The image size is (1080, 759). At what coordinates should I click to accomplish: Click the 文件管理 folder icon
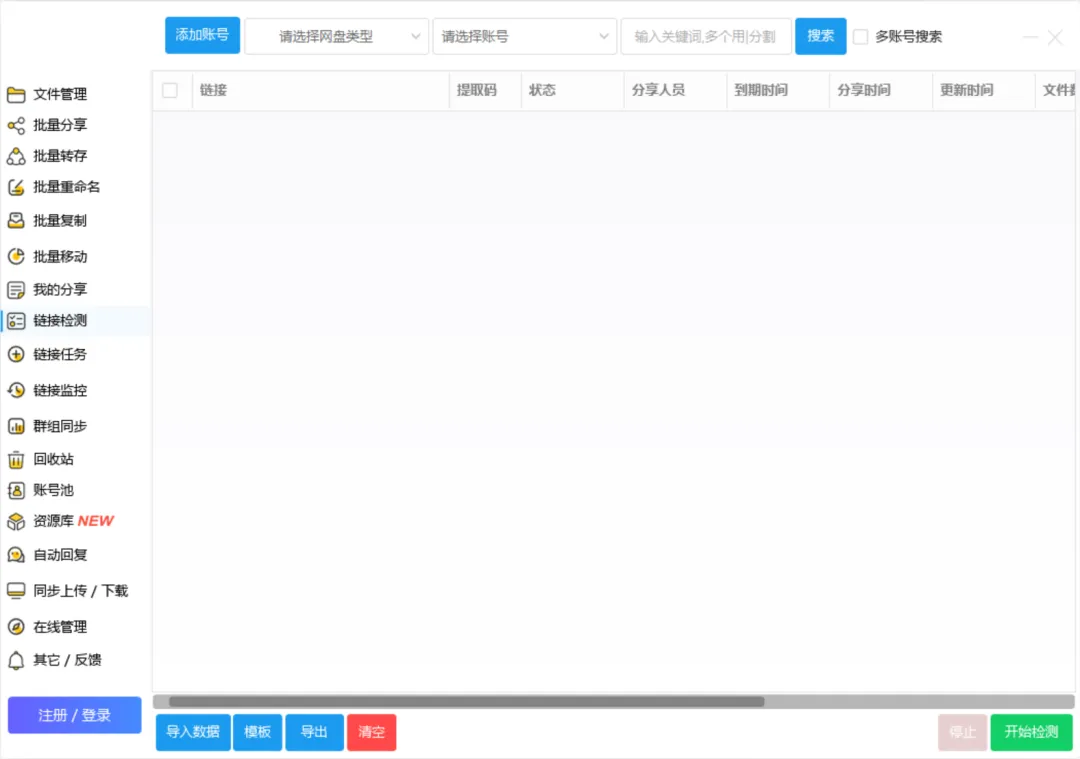coord(16,94)
